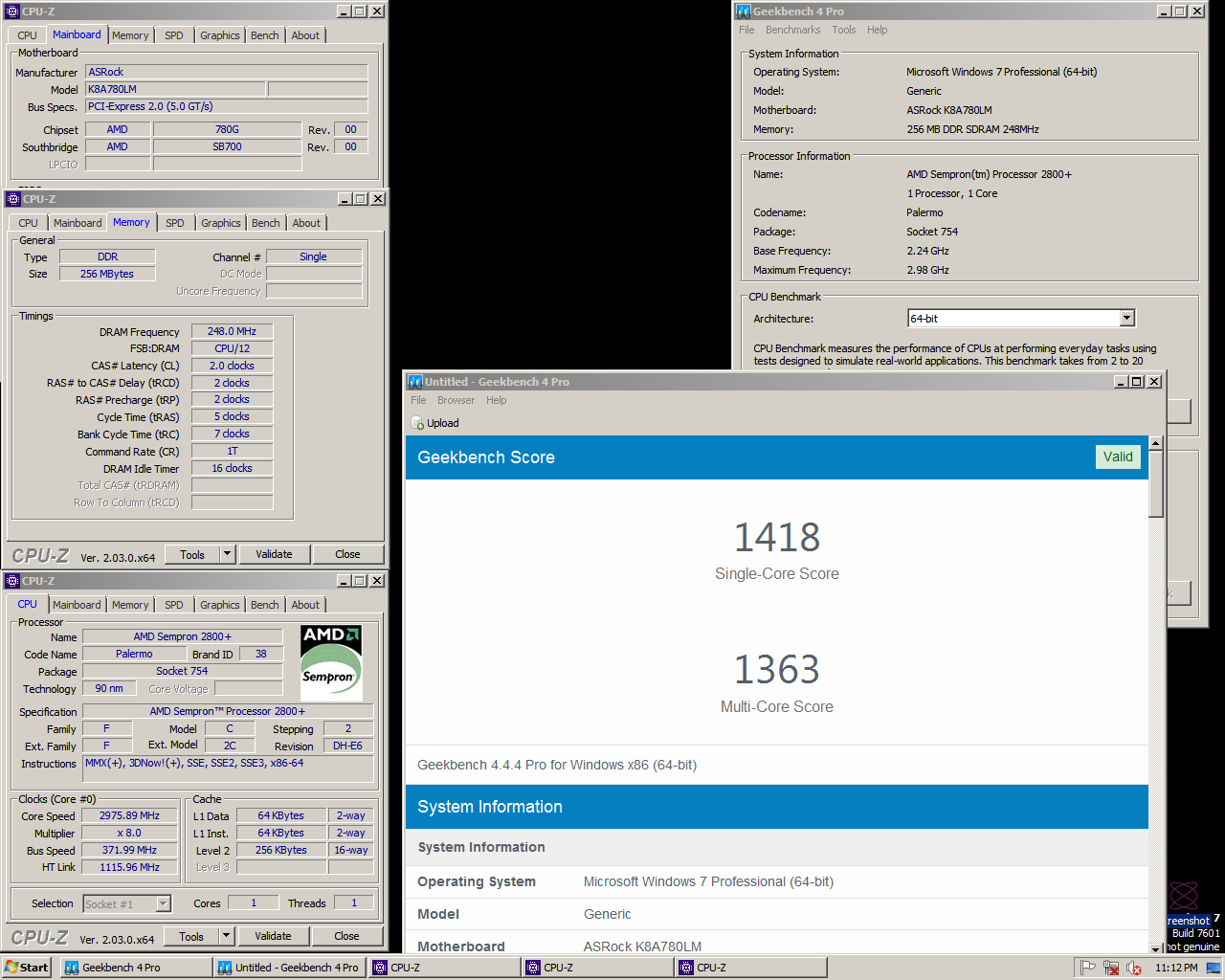
Task: Open the File menu in Geekbench results window
Action: [x=418, y=400]
